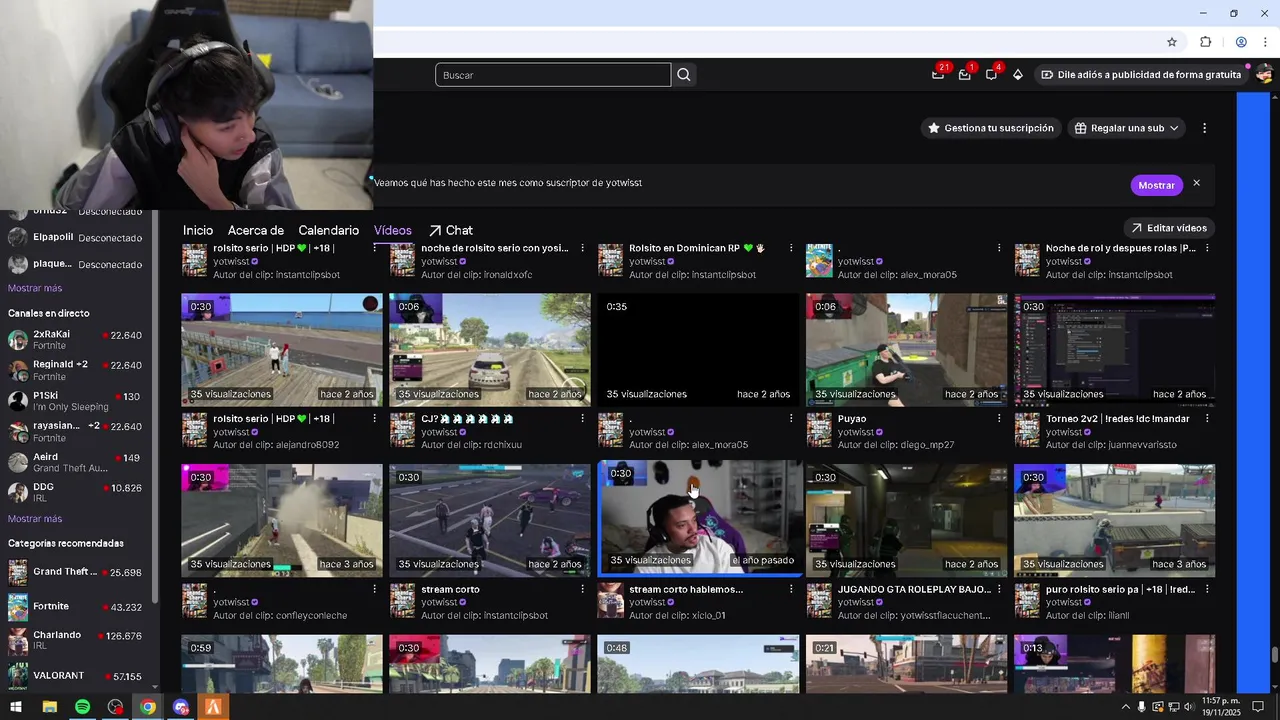1280x720 pixels.
Task: Open the Grand Theft category in sidebar
Action: pyautogui.click(x=75, y=572)
